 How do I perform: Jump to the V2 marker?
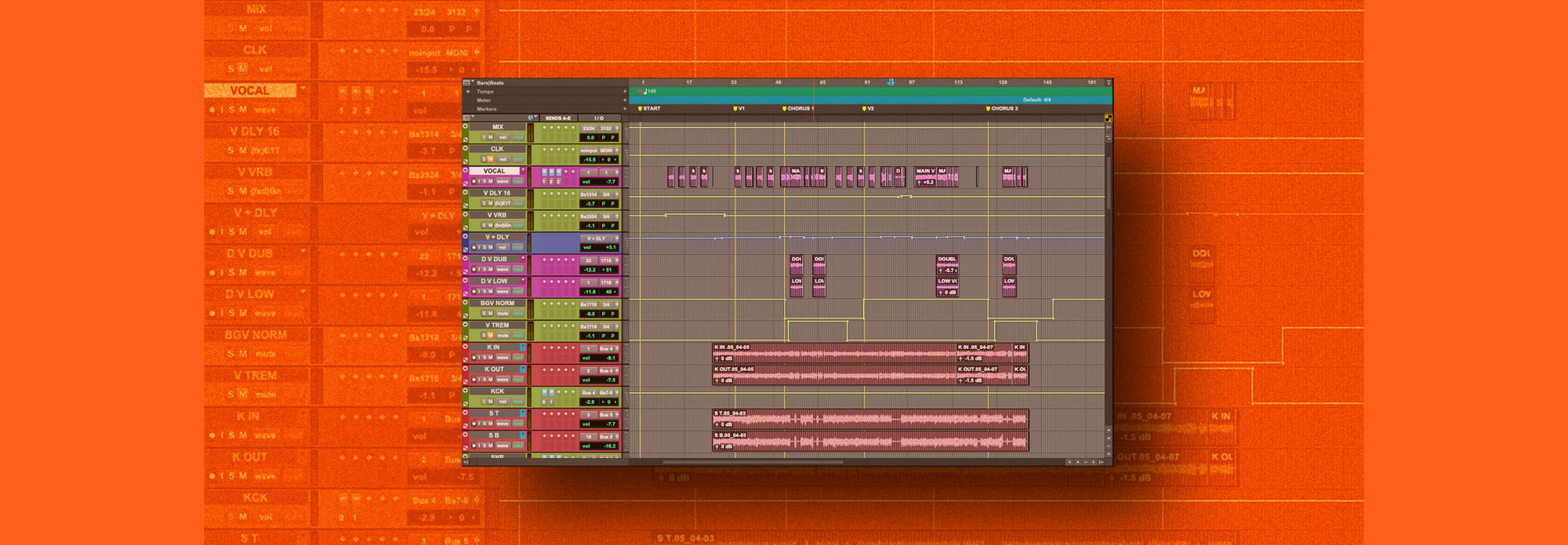[x=868, y=108]
